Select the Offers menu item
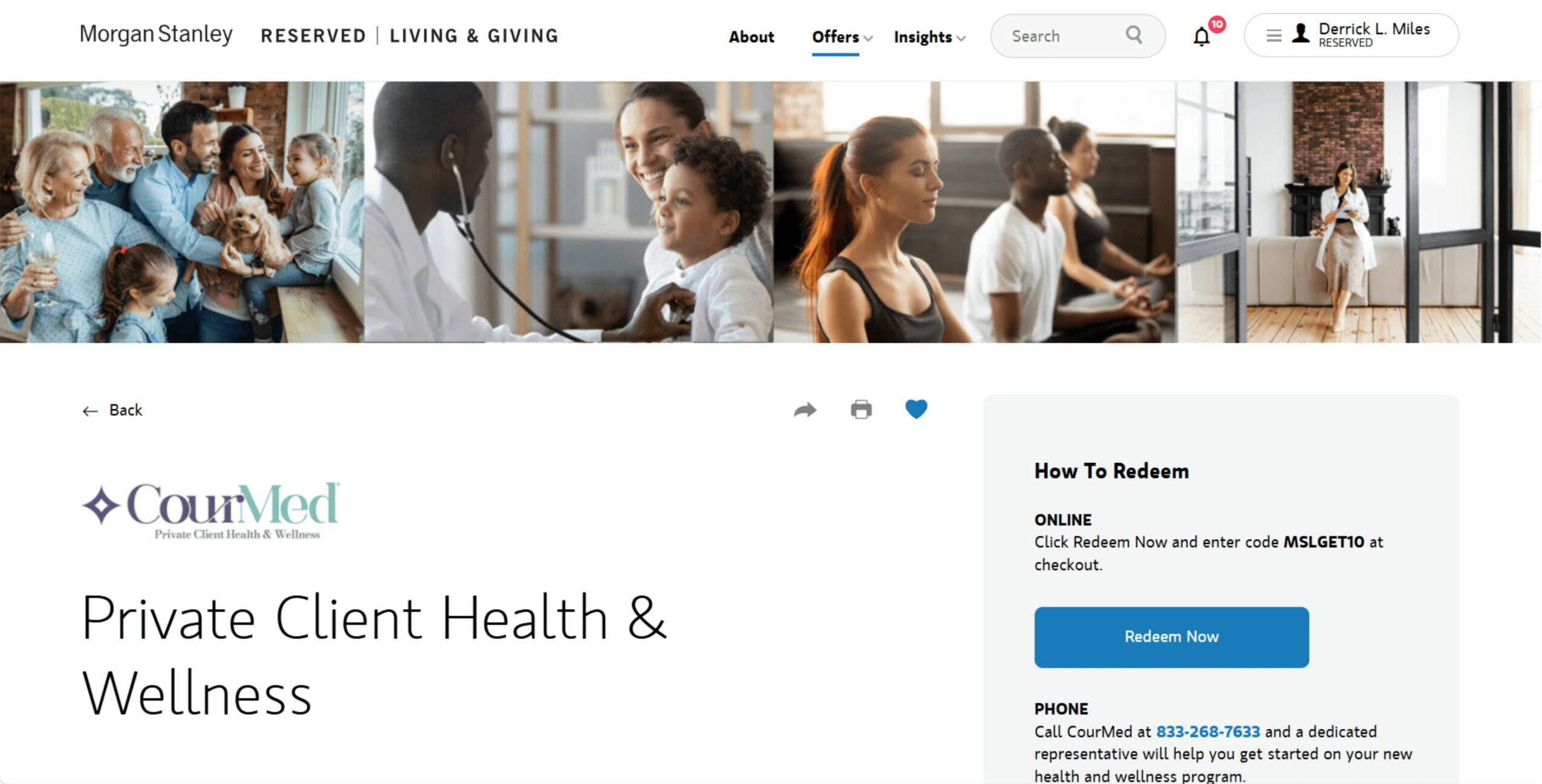 pyautogui.click(x=835, y=37)
